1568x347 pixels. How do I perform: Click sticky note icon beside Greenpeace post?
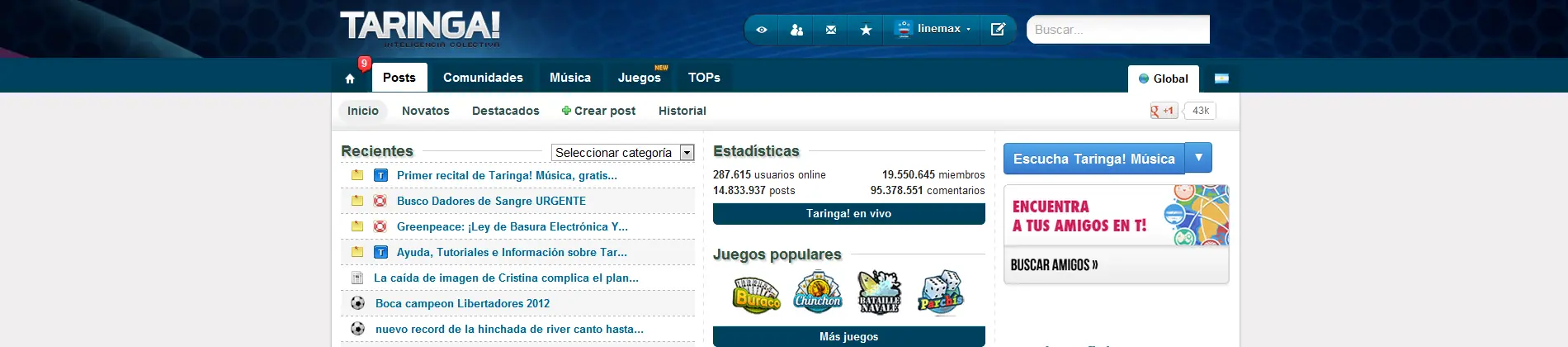357,226
